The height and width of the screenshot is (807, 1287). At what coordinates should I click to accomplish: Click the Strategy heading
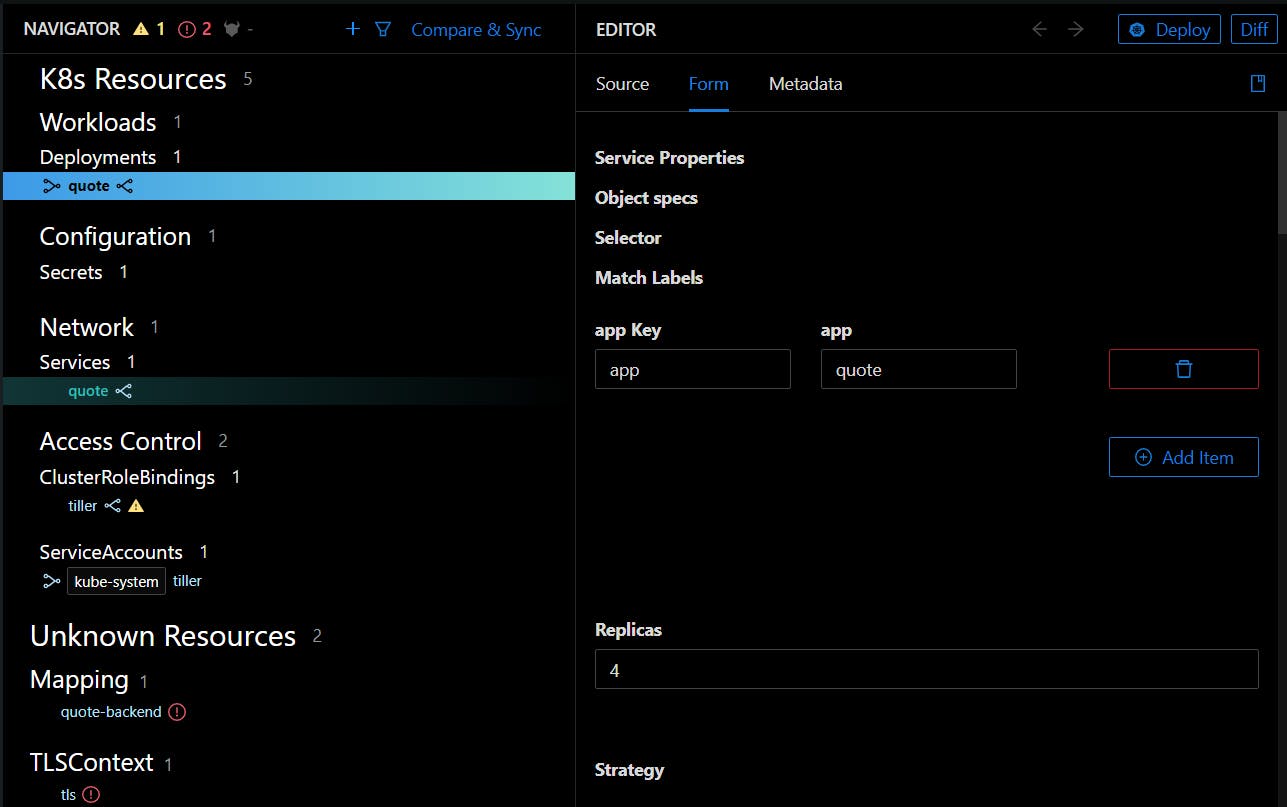click(629, 770)
